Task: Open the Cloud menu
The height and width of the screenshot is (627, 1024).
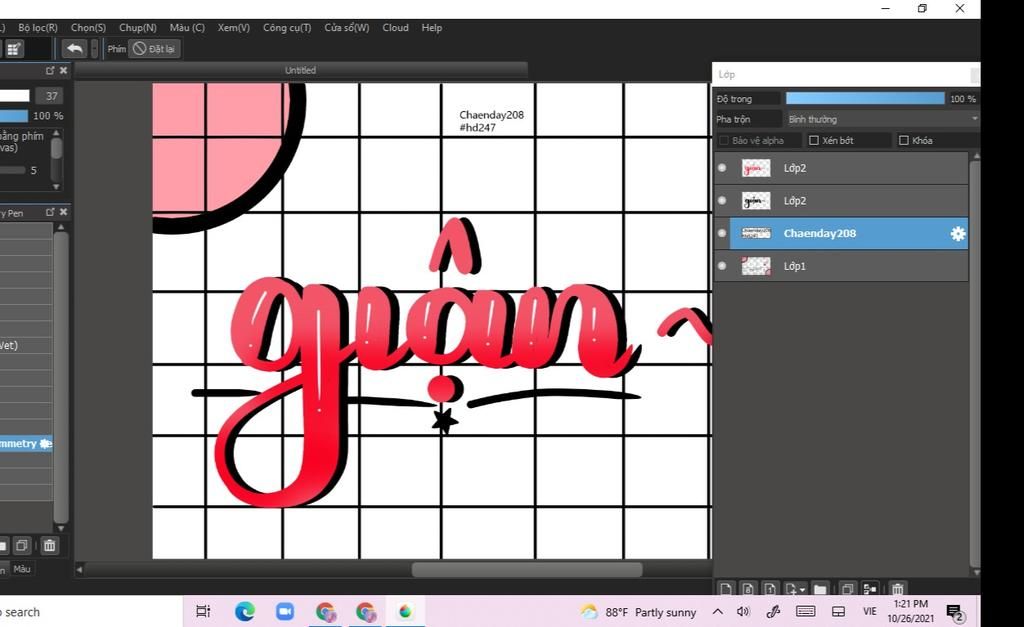Action: (x=395, y=27)
